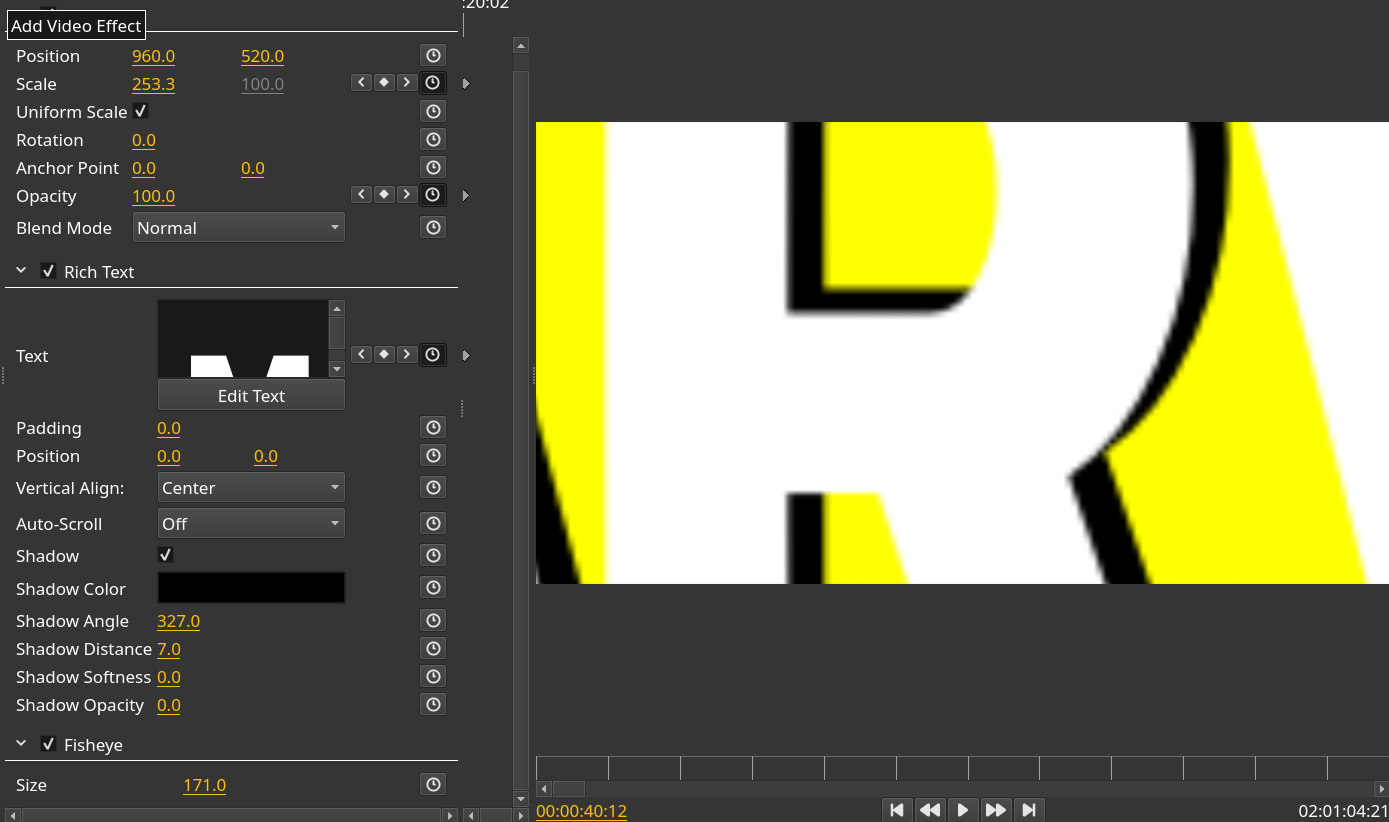Uncheck the Uniform Scale checkbox
Viewport: 1389px width, 822px height.
[x=141, y=111]
